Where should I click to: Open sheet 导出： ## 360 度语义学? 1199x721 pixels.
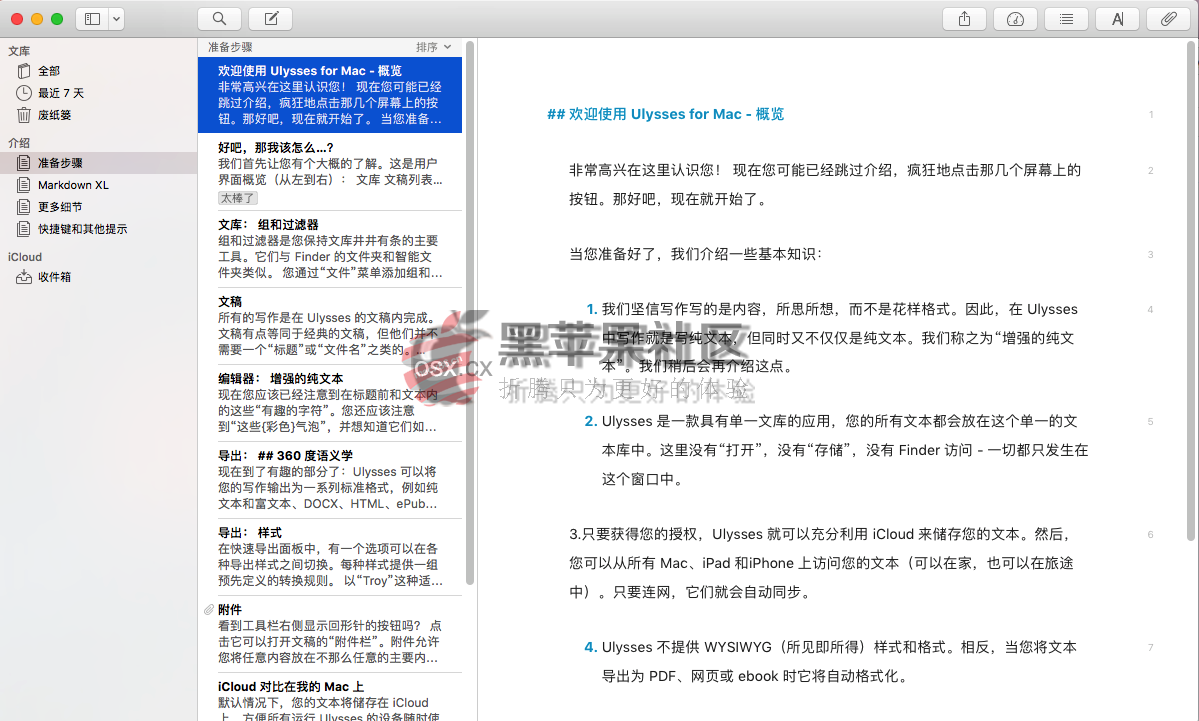pos(330,480)
